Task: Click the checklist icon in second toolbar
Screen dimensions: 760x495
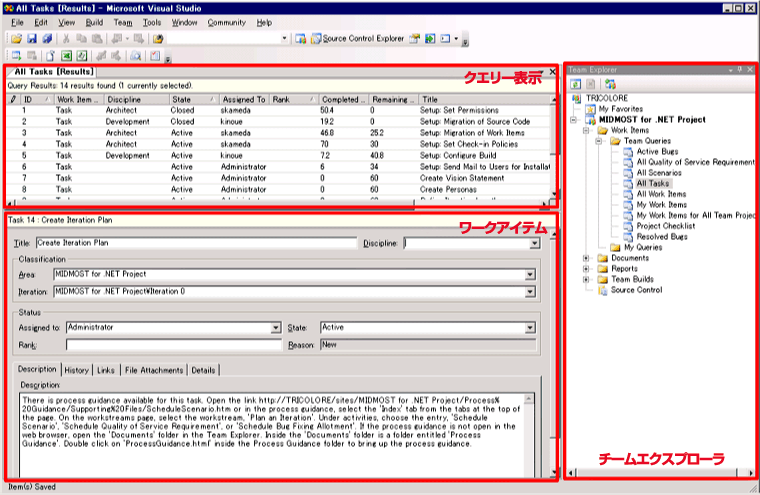Action: pos(155,56)
